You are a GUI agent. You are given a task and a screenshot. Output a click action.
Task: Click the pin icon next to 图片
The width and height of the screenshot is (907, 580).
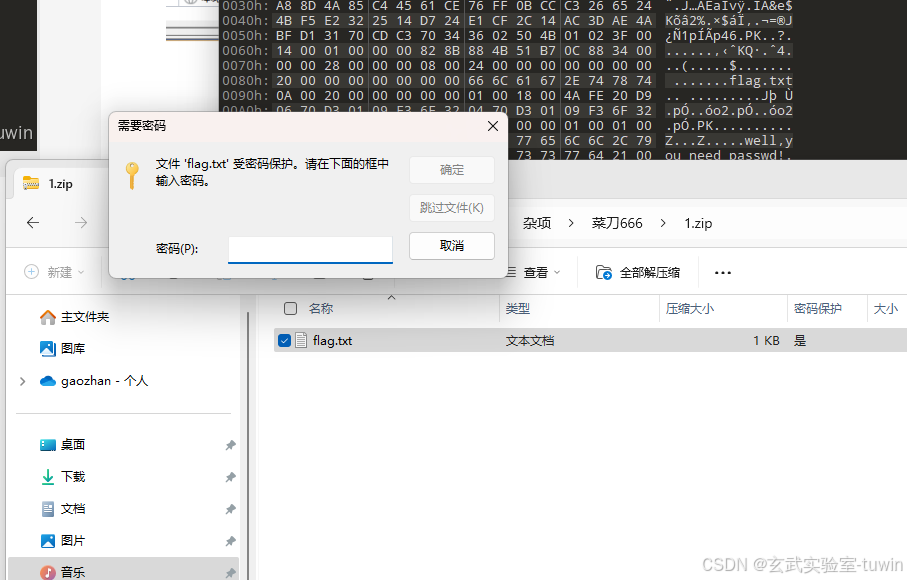tap(230, 541)
